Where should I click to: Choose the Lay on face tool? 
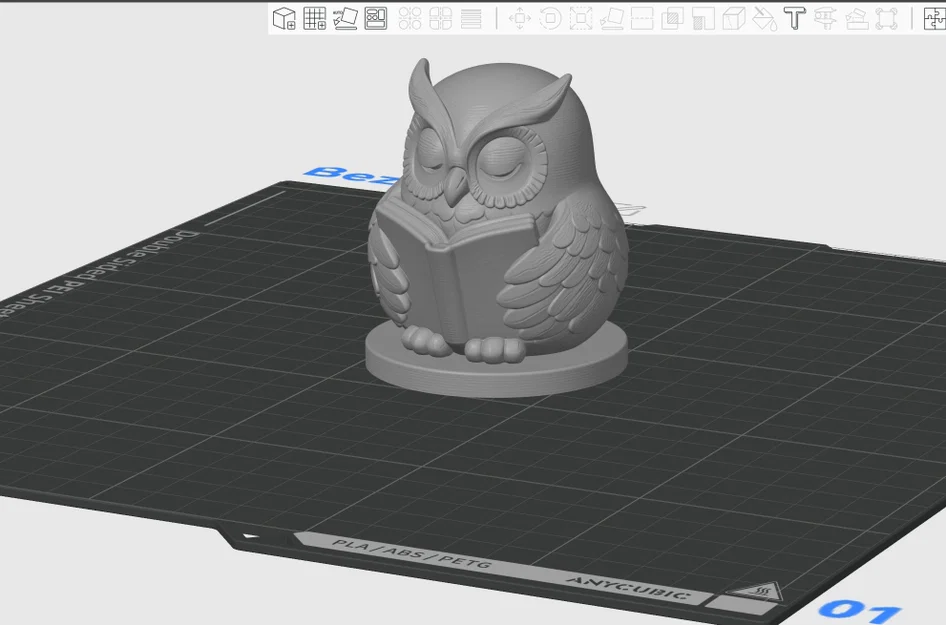[612, 18]
